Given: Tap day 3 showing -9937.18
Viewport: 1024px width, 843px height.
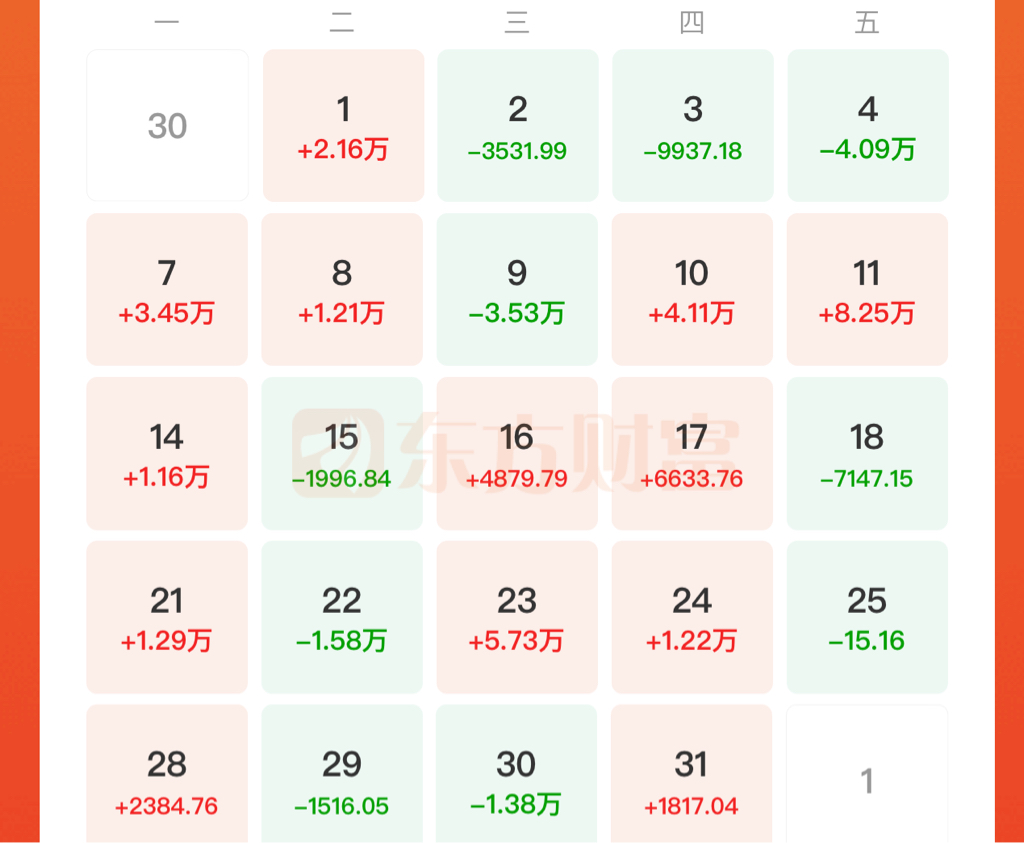Looking at the screenshot, I should tap(692, 125).
